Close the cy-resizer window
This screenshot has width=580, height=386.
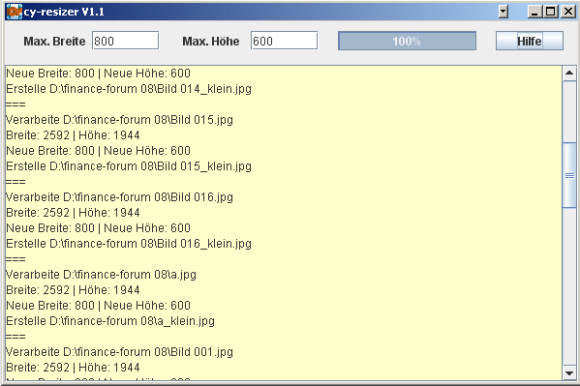568,12
